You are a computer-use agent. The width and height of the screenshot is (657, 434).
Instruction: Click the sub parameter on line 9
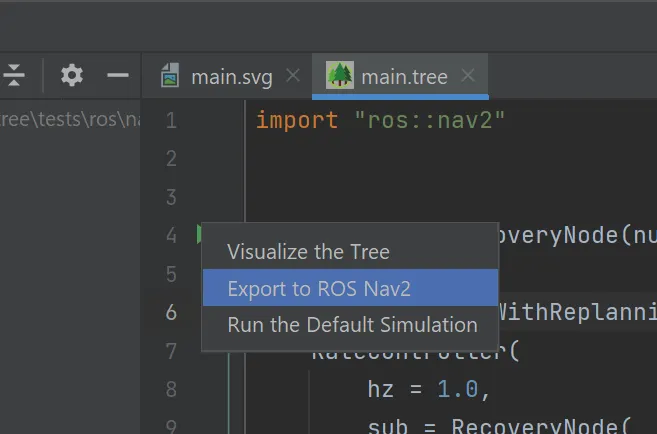pos(387,426)
